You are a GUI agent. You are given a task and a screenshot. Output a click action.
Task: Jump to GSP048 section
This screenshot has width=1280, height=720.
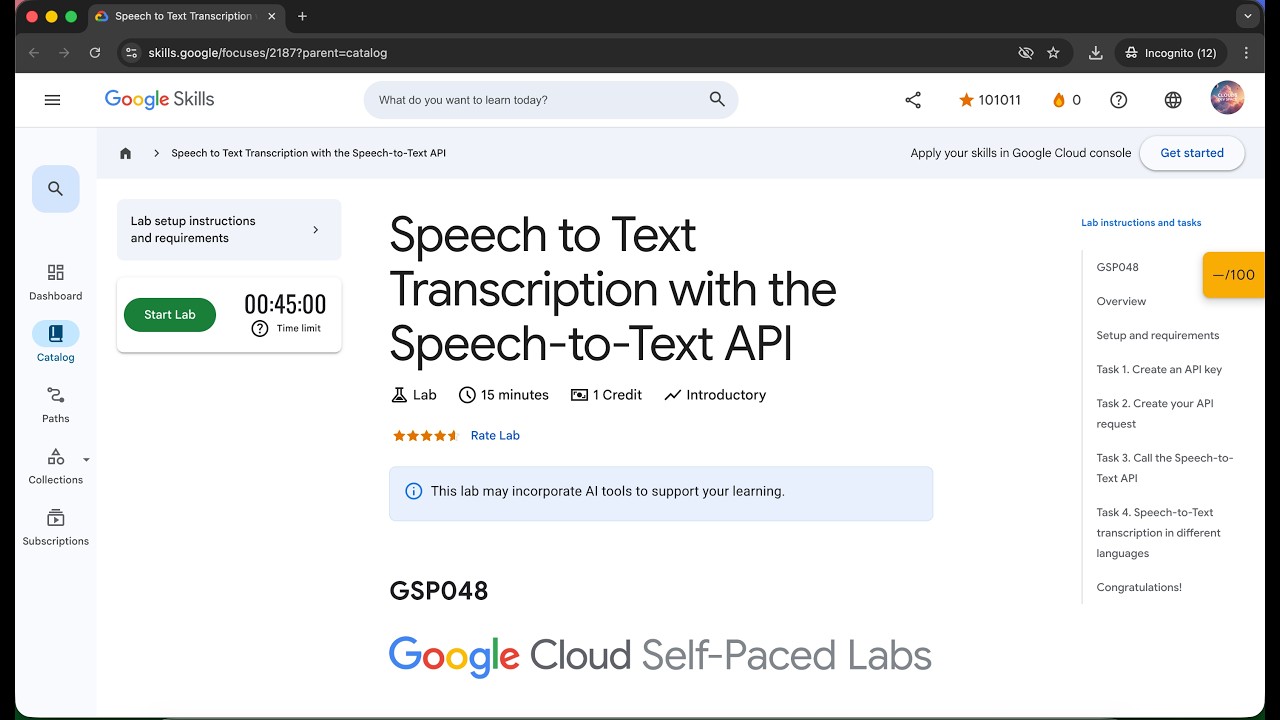1117,267
